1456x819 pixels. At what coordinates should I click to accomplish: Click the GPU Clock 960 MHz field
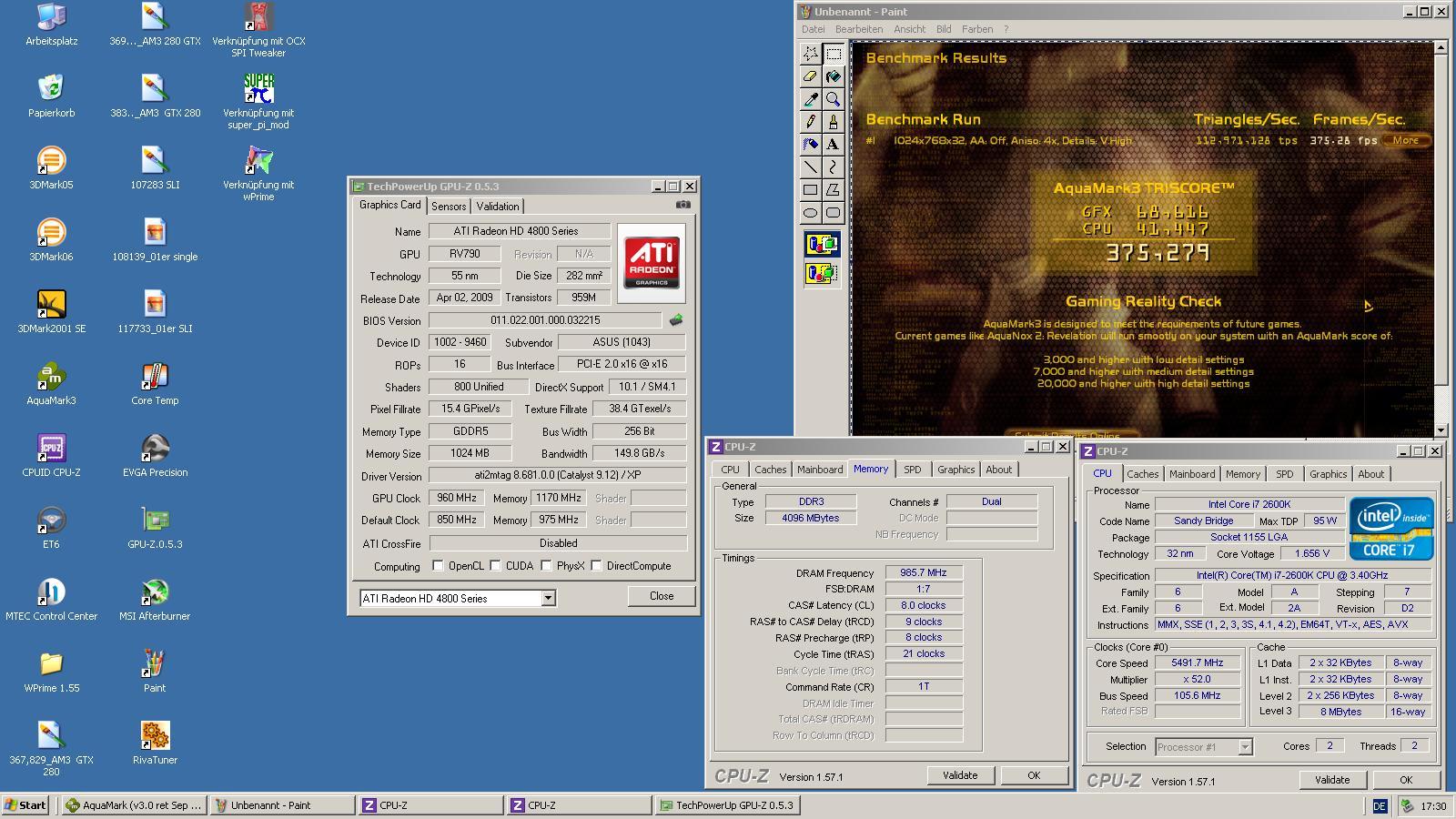click(456, 498)
